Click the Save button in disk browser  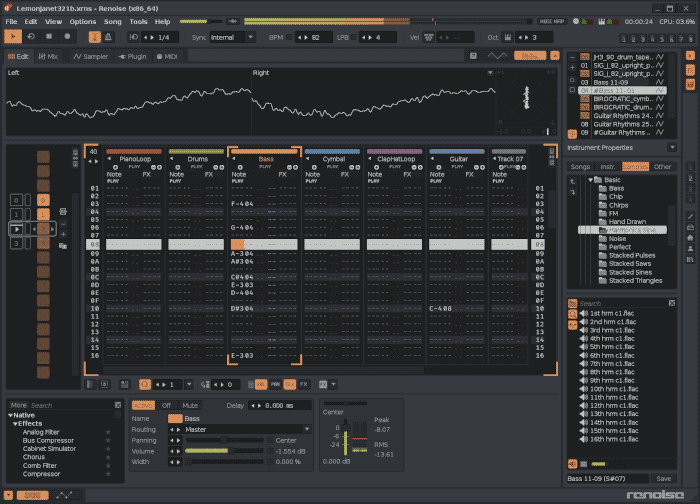tap(663, 479)
